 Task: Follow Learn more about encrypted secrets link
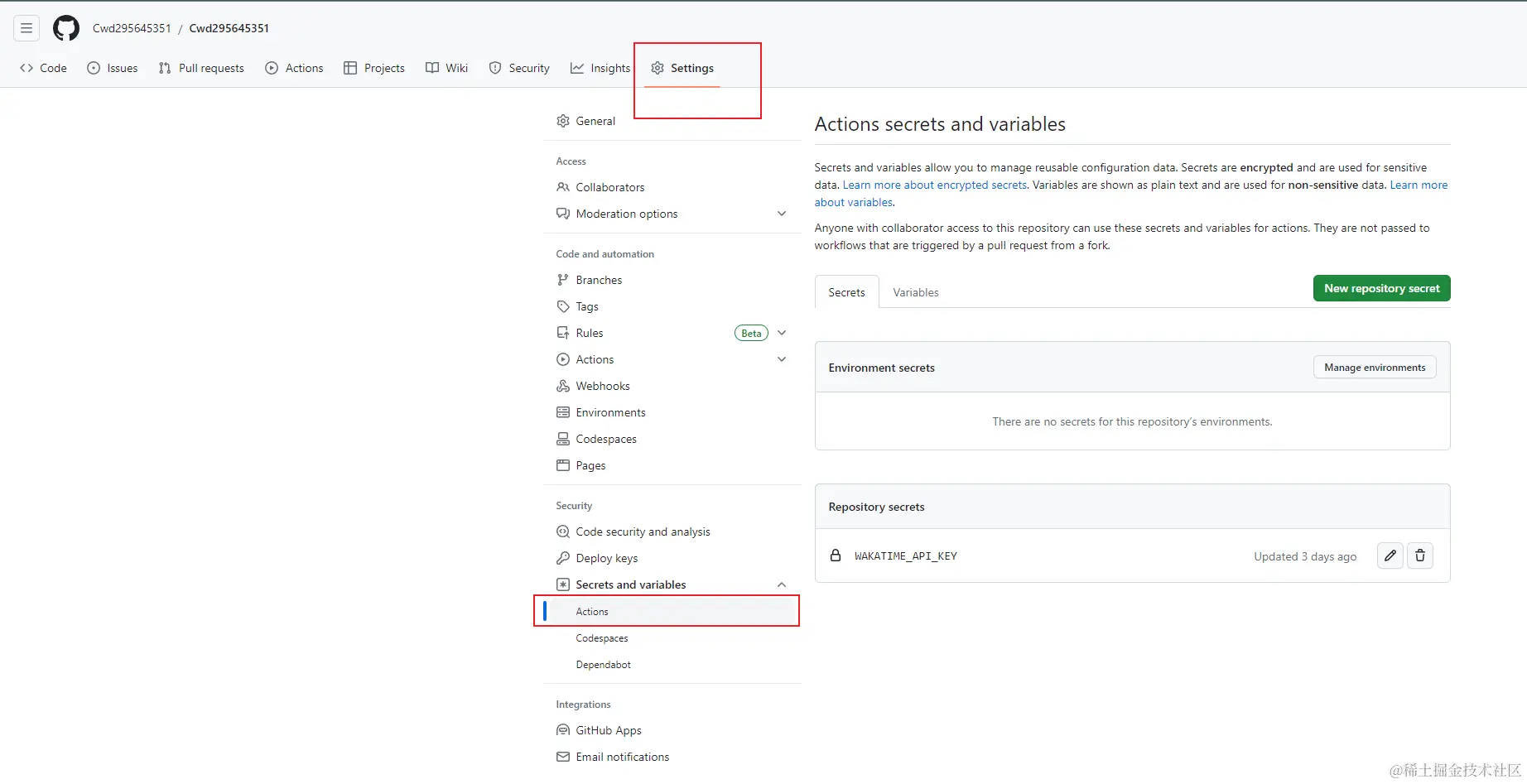935,185
